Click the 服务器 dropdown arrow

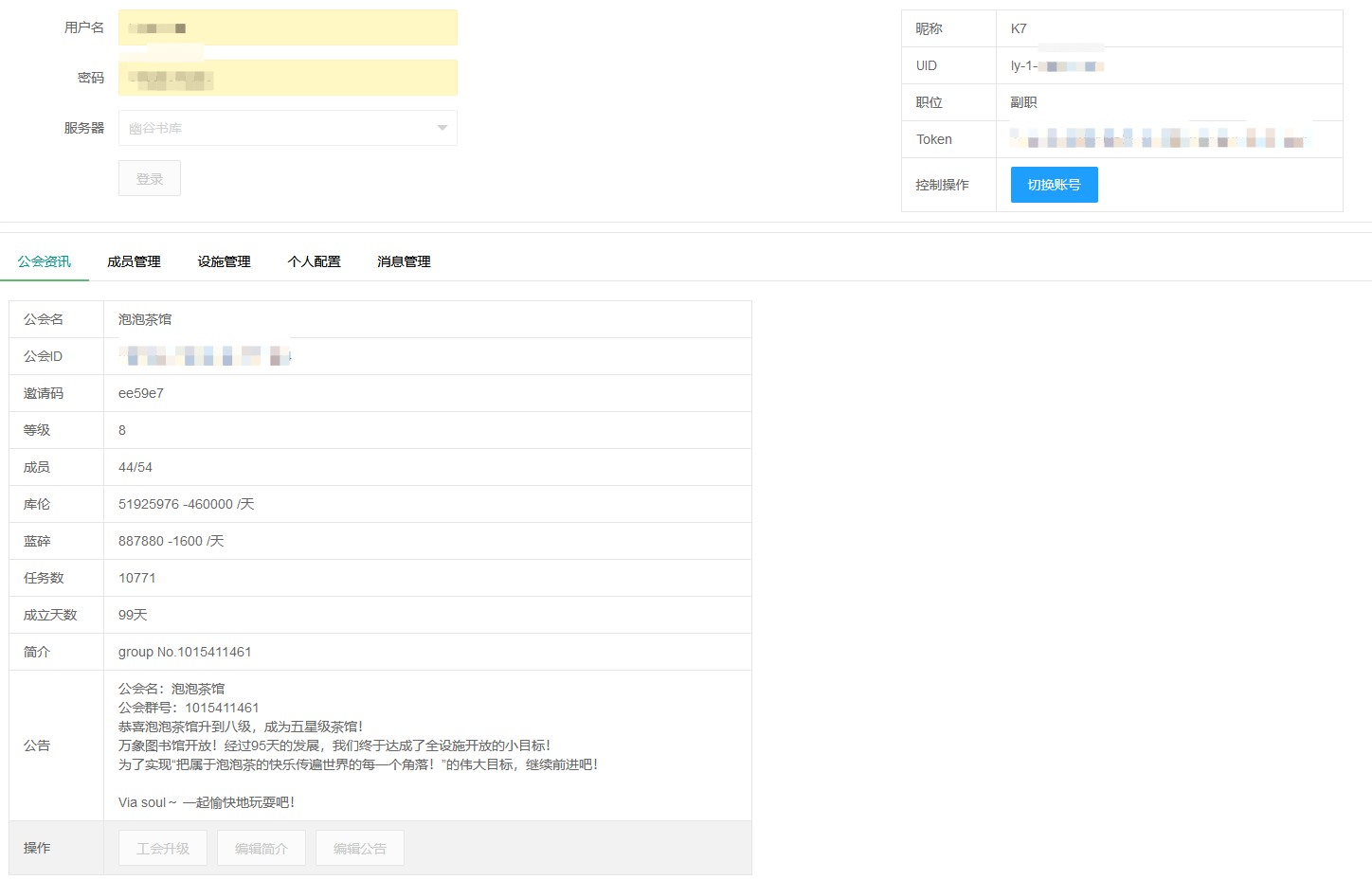(442, 128)
